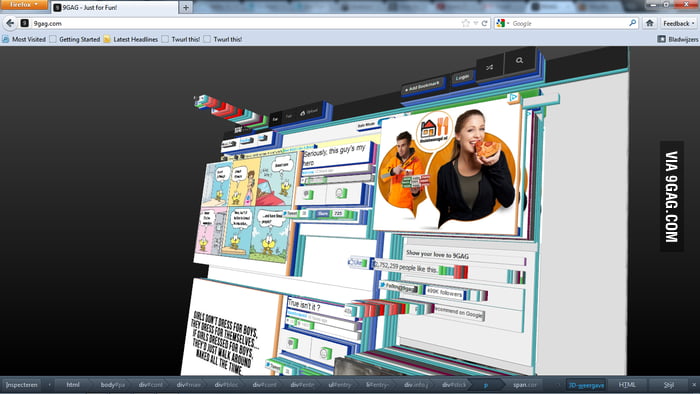This screenshot has width=700, height=394.
Task: Select the highlighted p breadcrumb node
Action: [x=486, y=385]
